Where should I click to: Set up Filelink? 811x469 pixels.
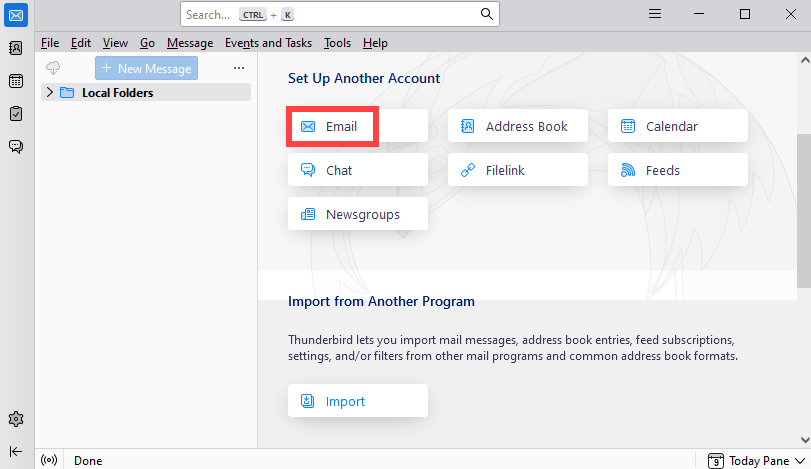click(x=518, y=170)
